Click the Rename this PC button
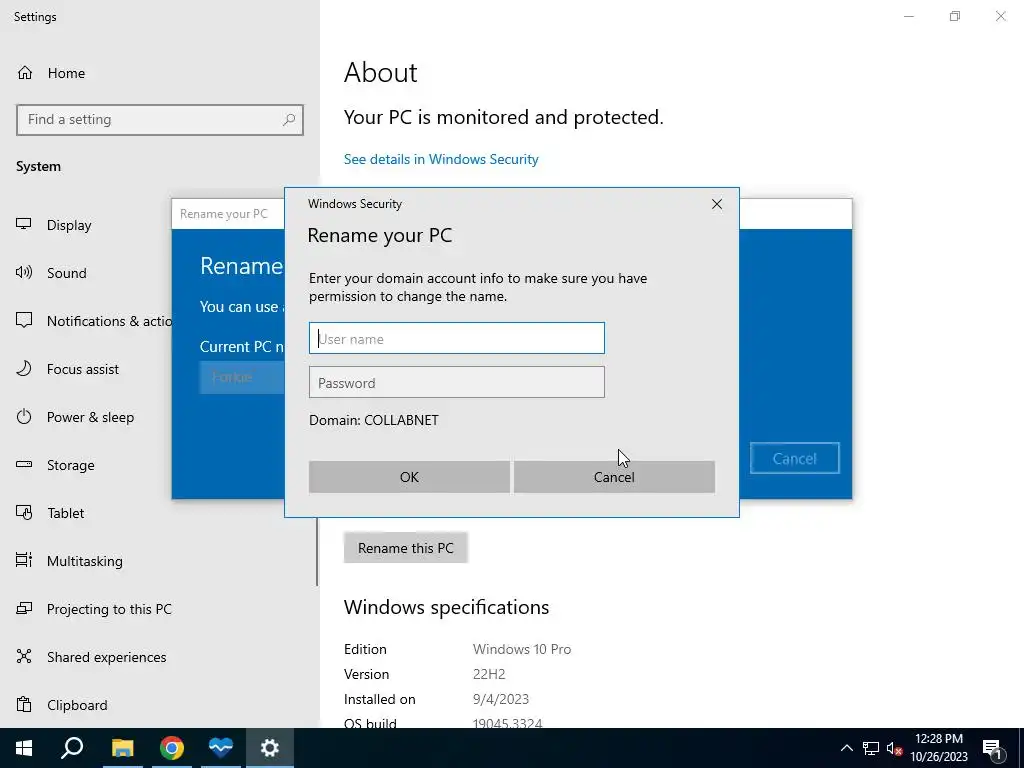The height and width of the screenshot is (768, 1024). (406, 548)
